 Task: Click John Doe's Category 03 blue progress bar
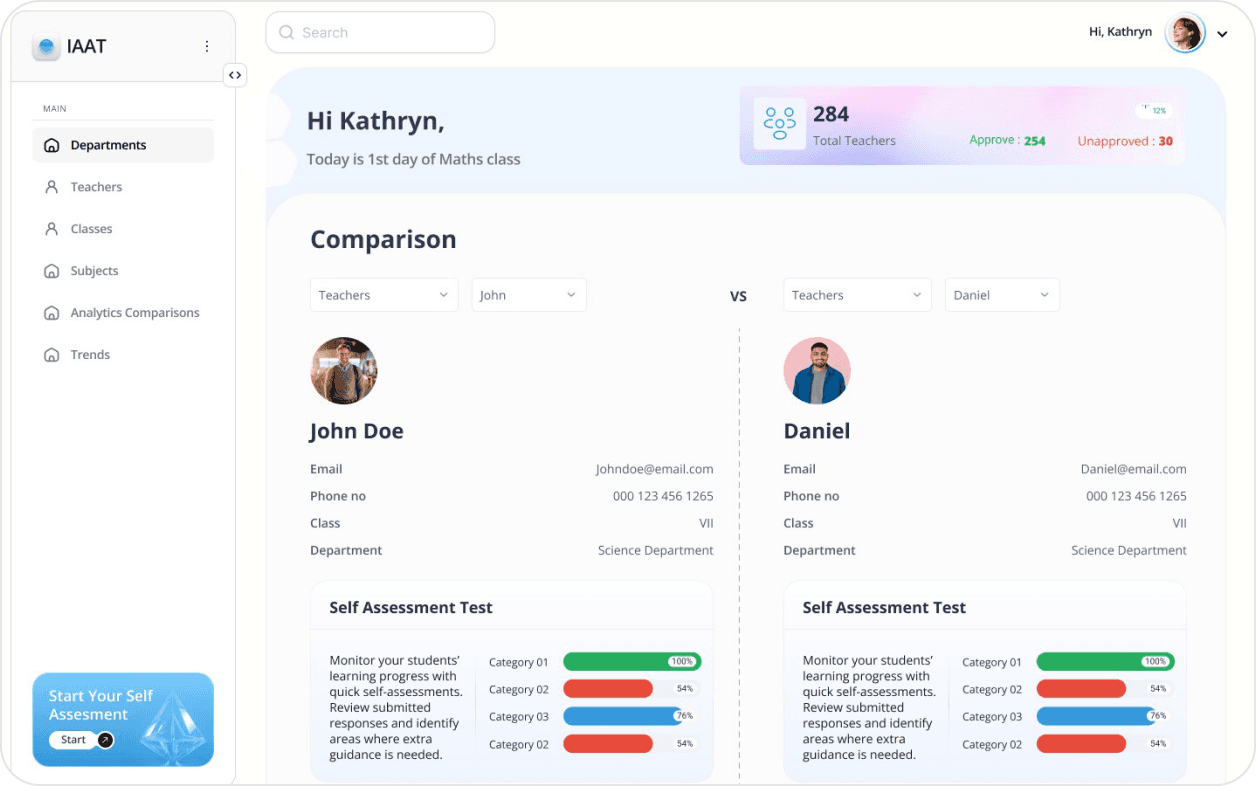click(623, 716)
